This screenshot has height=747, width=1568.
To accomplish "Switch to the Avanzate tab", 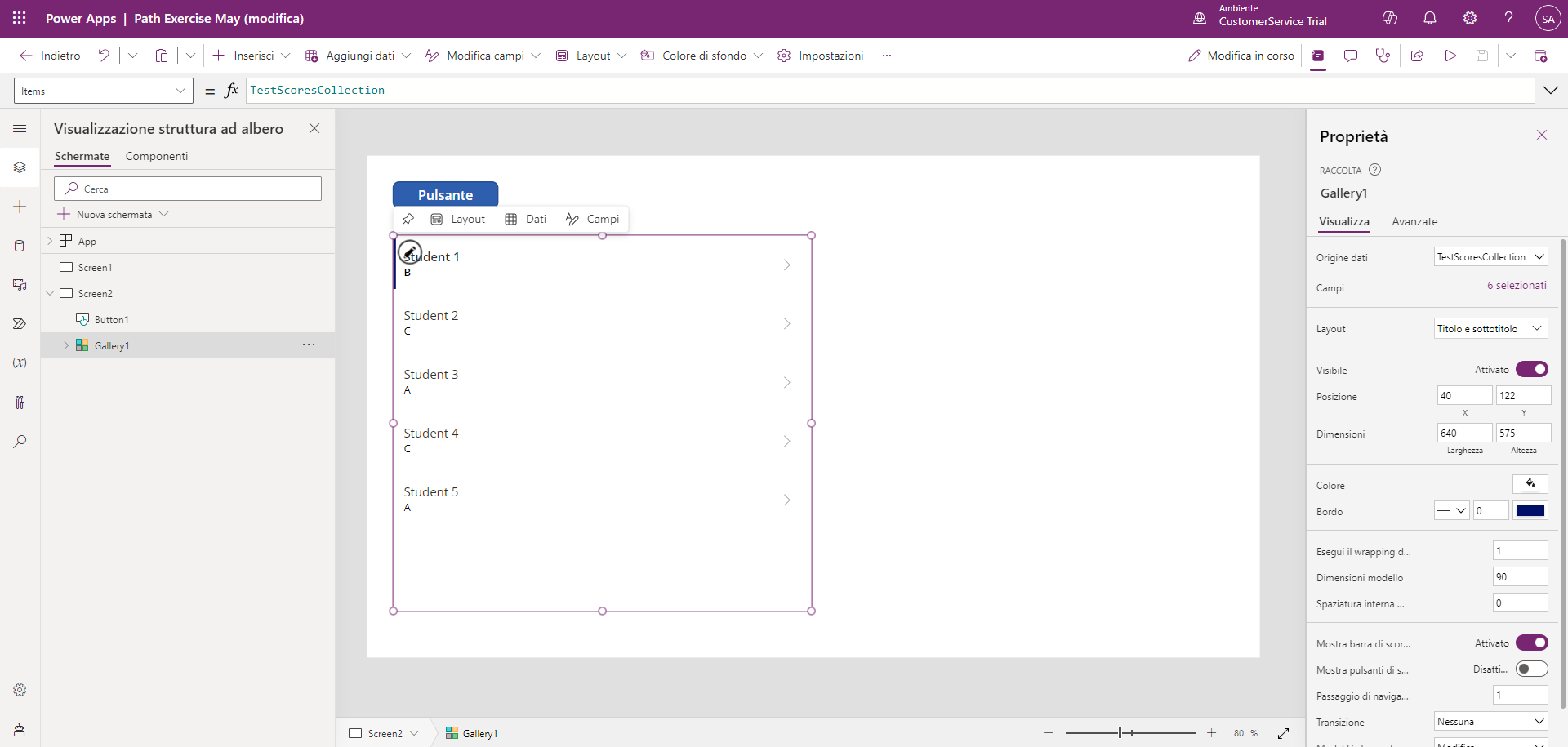I will [1414, 221].
